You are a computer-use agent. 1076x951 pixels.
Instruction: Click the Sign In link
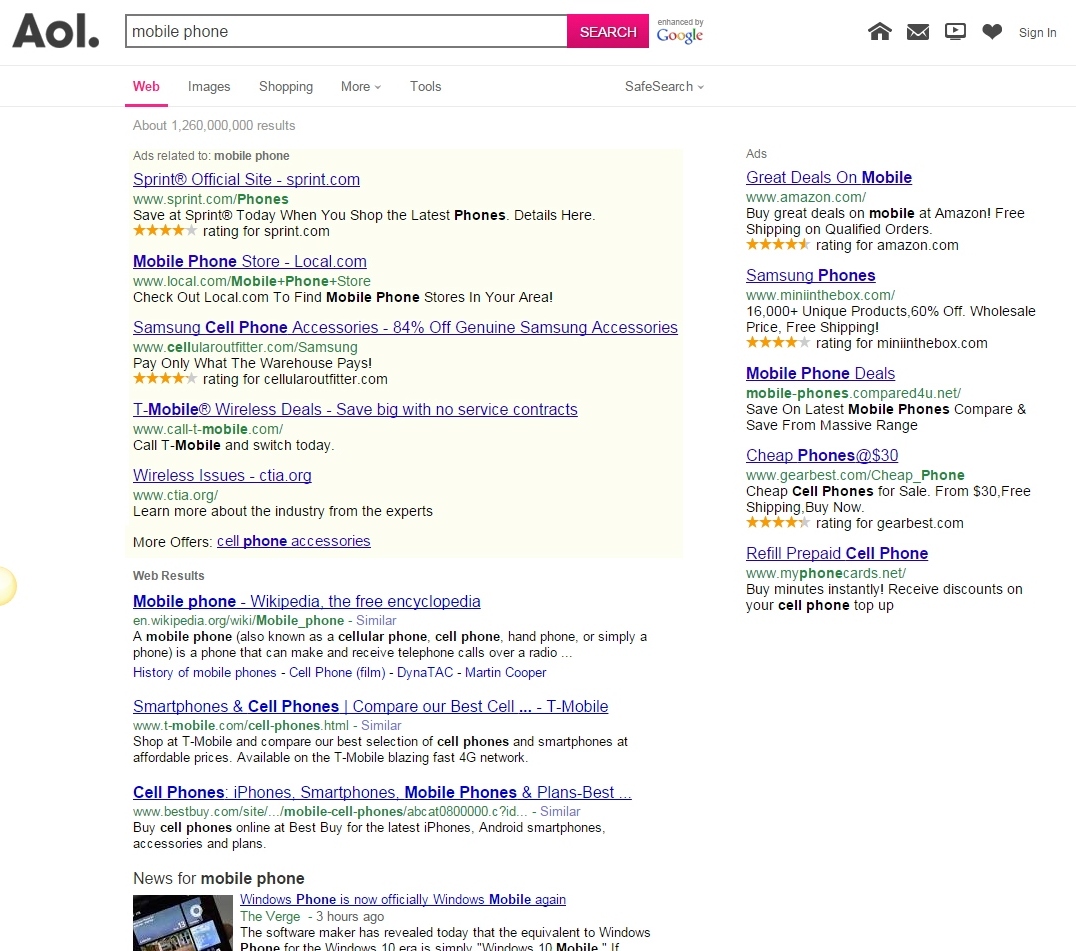coord(1038,32)
